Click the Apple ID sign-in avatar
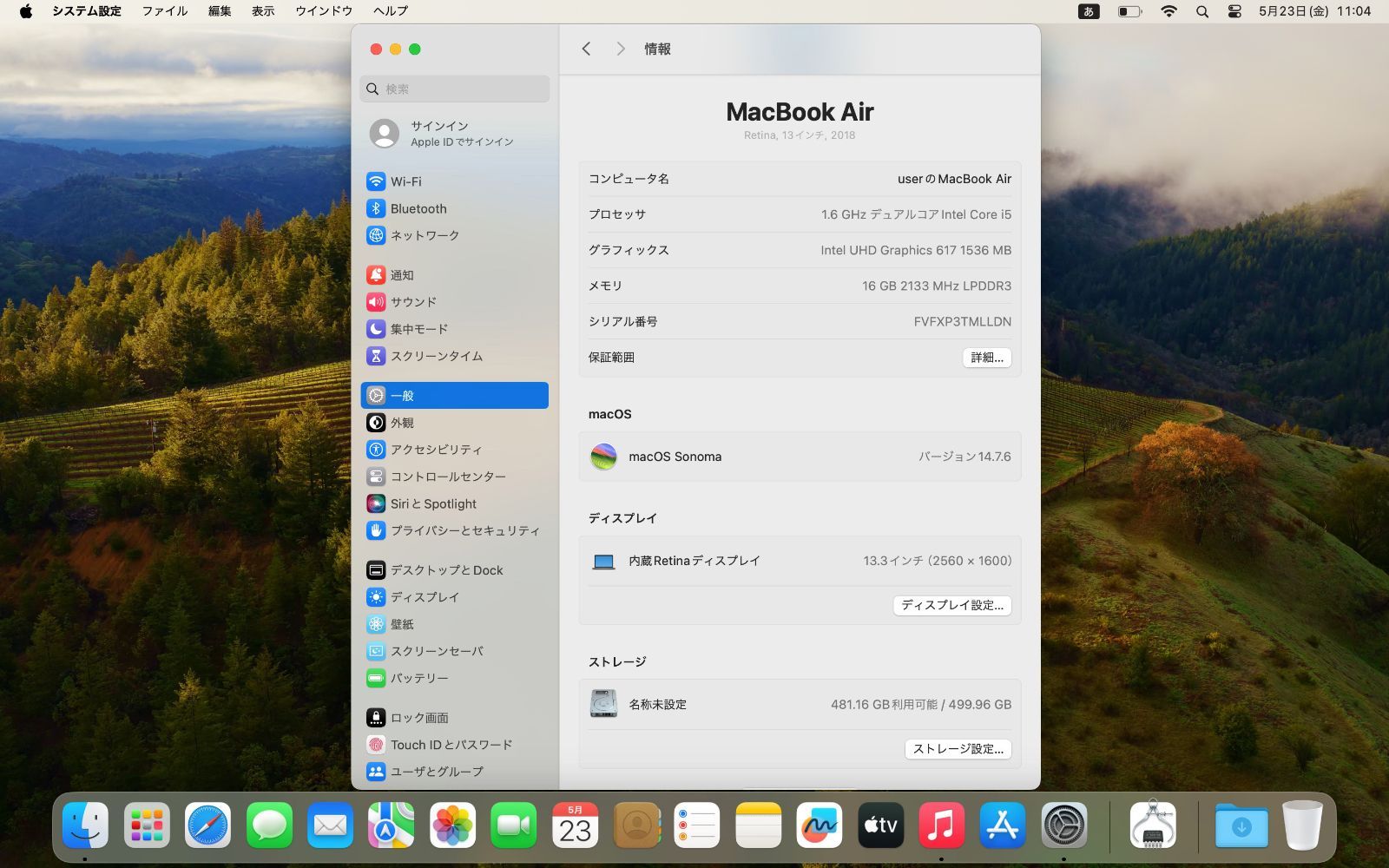This screenshot has width=1389, height=868. pyautogui.click(x=385, y=134)
